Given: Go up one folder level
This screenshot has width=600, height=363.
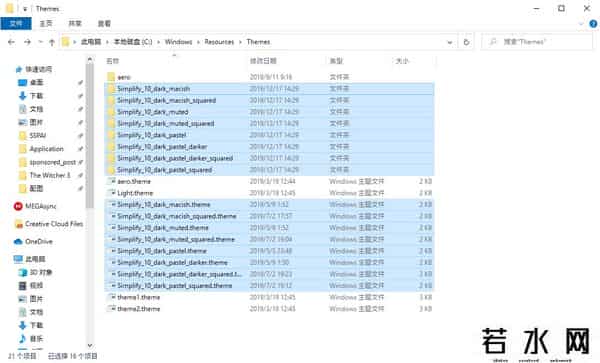Looking at the screenshot, I should (x=52, y=42).
